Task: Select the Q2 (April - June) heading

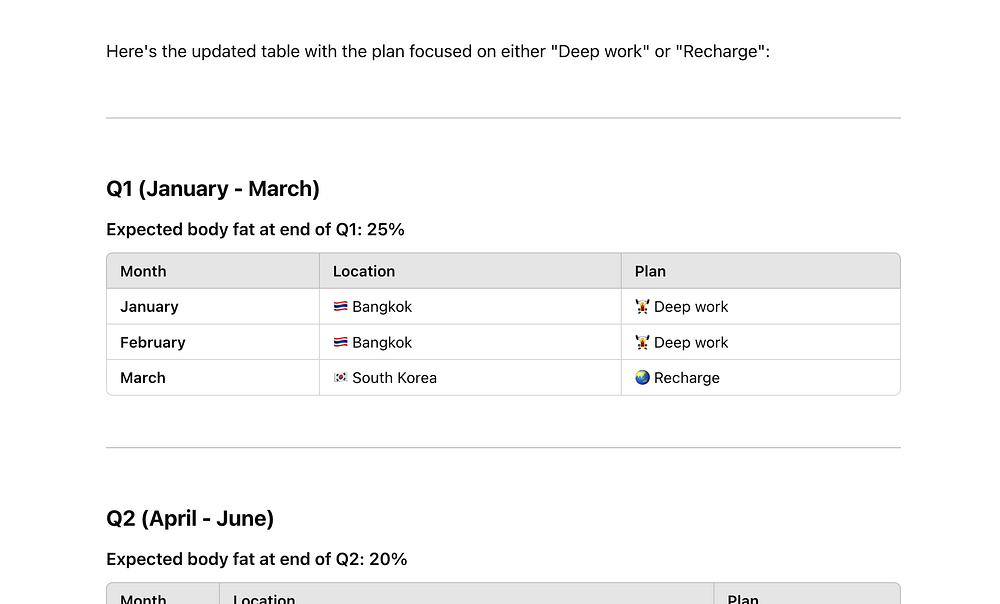Action: (x=190, y=518)
